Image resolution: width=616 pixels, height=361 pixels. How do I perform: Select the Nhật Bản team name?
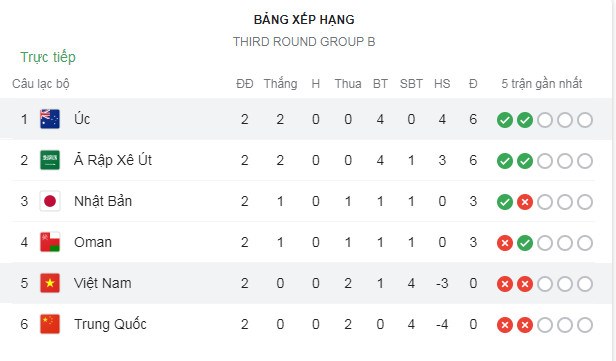[x=103, y=201]
